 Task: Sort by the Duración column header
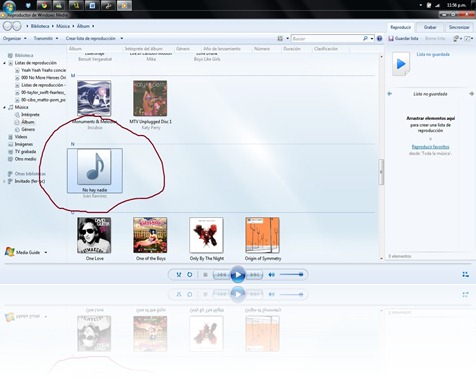coord(292,49)
